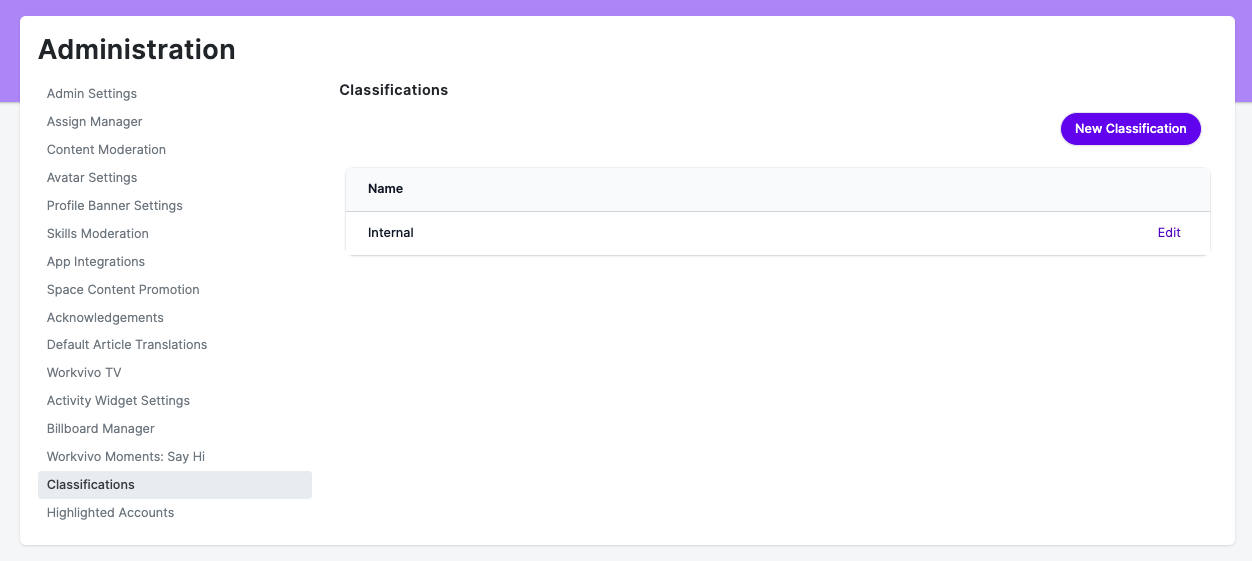Click the Name column header
The height and width of the screenshot is (561, 1252).
pos(385,189)
